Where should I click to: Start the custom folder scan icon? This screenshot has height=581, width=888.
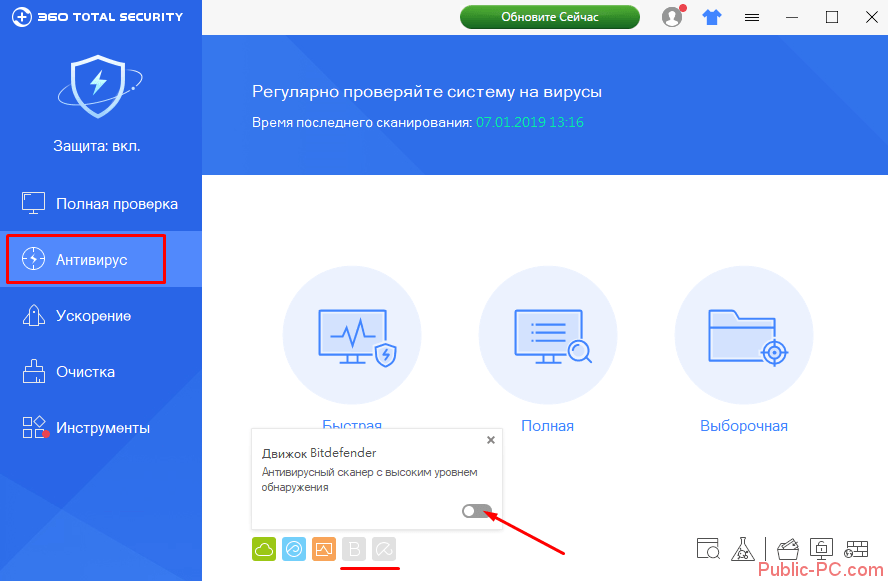[744, 335]
